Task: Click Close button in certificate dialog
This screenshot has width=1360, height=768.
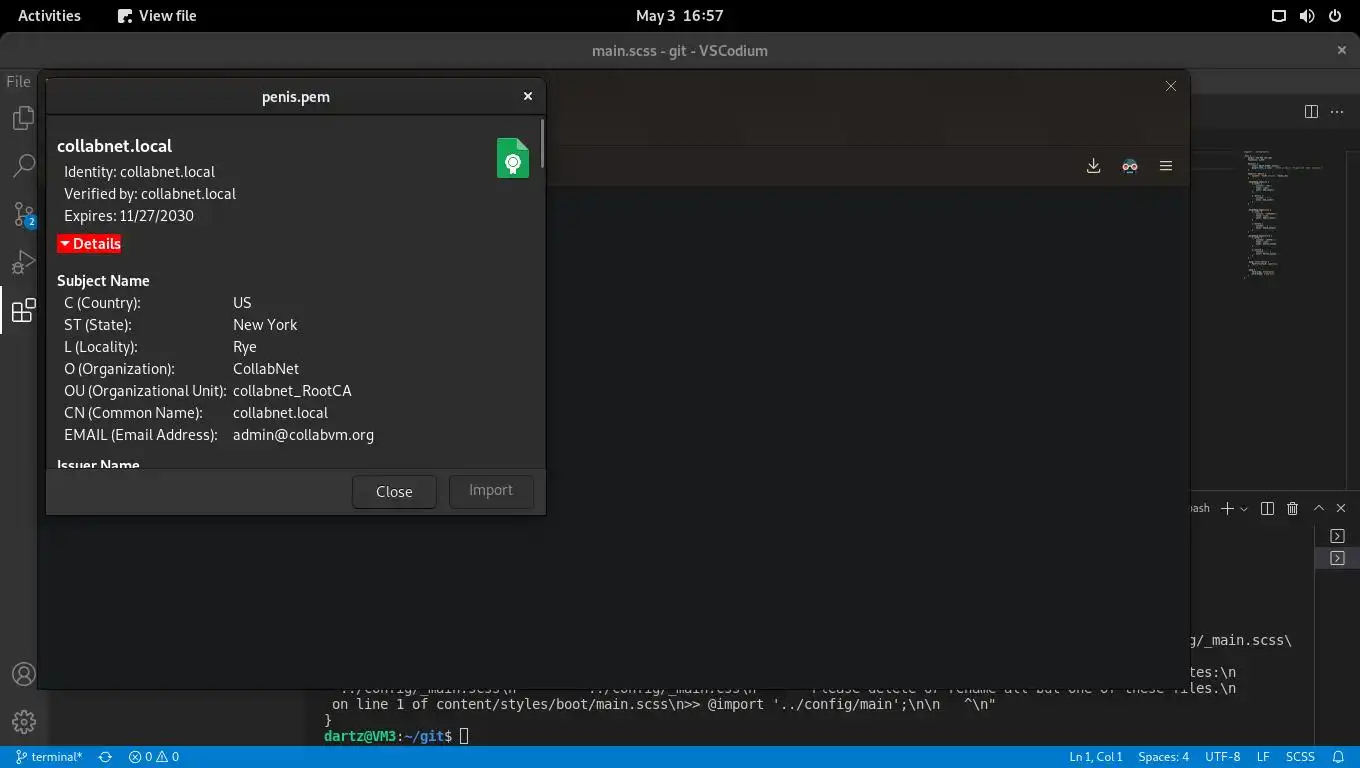Action: (x=394, y=491)
